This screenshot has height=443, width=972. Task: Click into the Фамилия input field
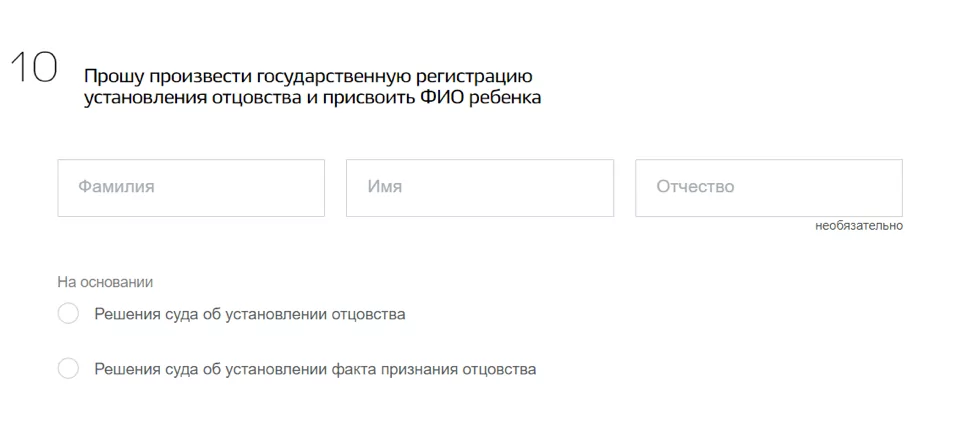[x=191, y=188]
